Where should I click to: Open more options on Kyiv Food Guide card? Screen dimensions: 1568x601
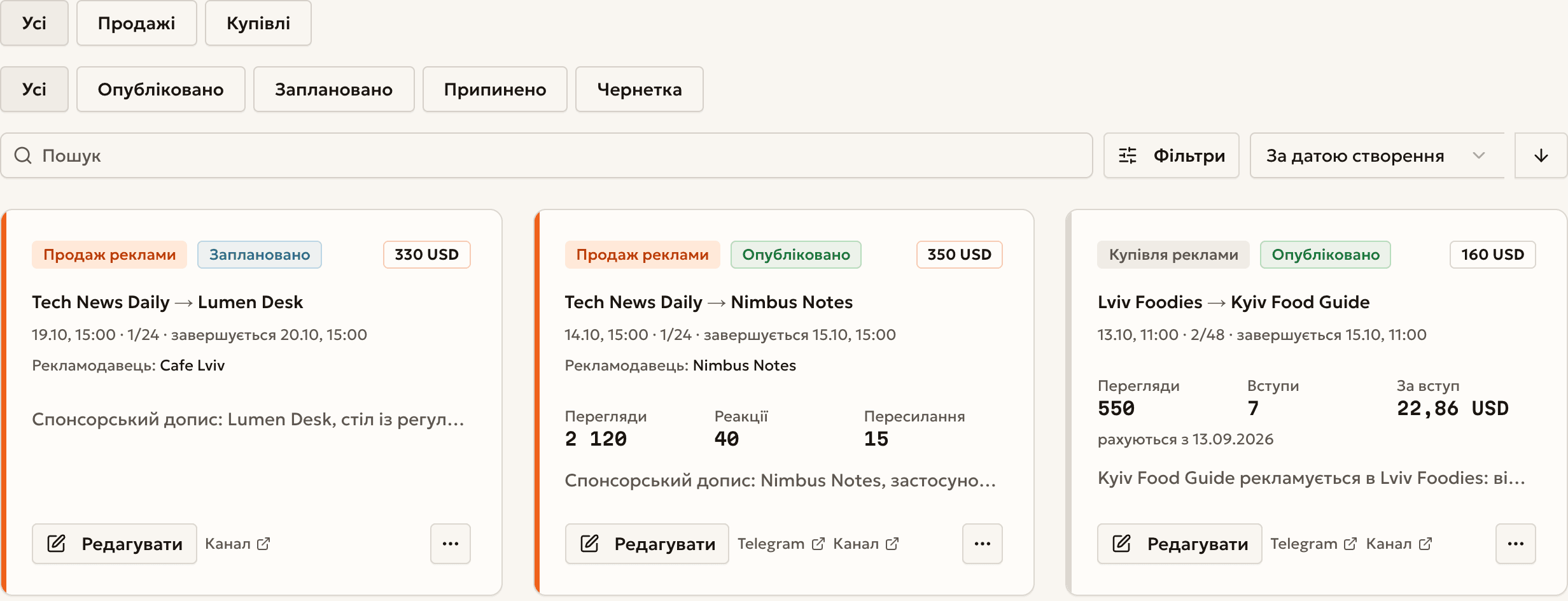click(1516, 544)
